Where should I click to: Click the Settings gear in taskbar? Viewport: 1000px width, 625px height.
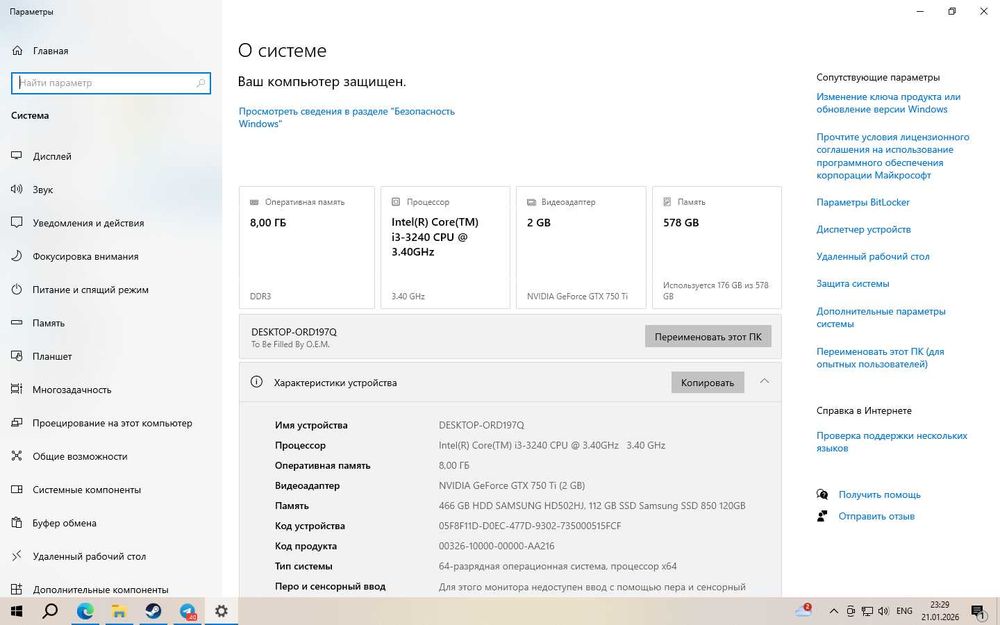click(221, 611)
